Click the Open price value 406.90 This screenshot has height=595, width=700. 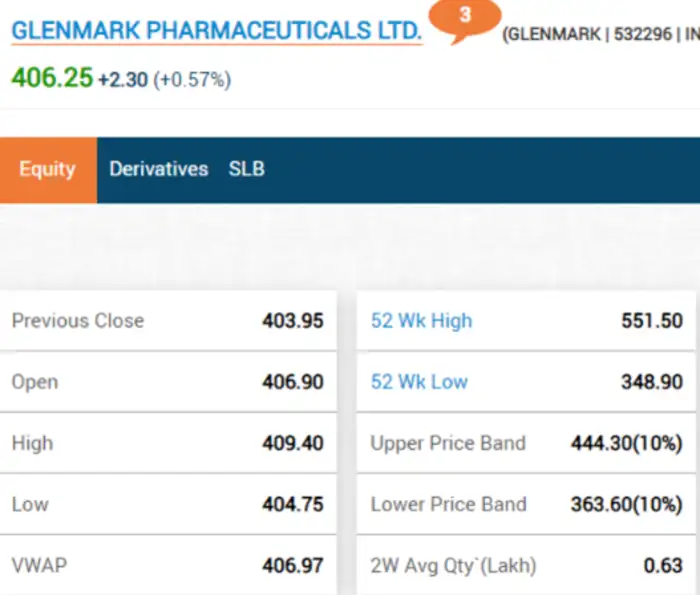[x=293, y=382]
